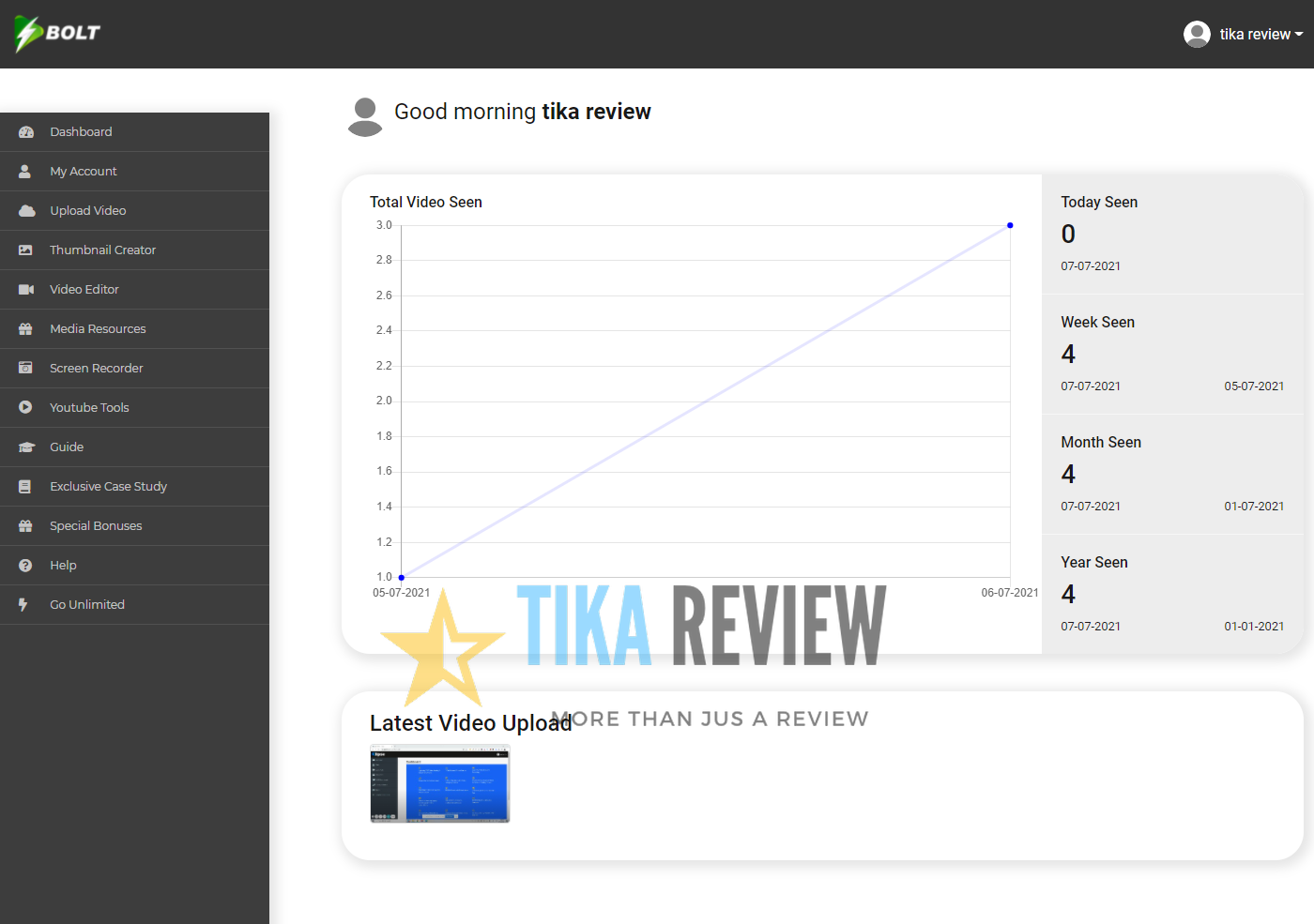Click the 06-07-2021 data point on chart
This screenshot has width=1314, height=924.
[1010, 225]
